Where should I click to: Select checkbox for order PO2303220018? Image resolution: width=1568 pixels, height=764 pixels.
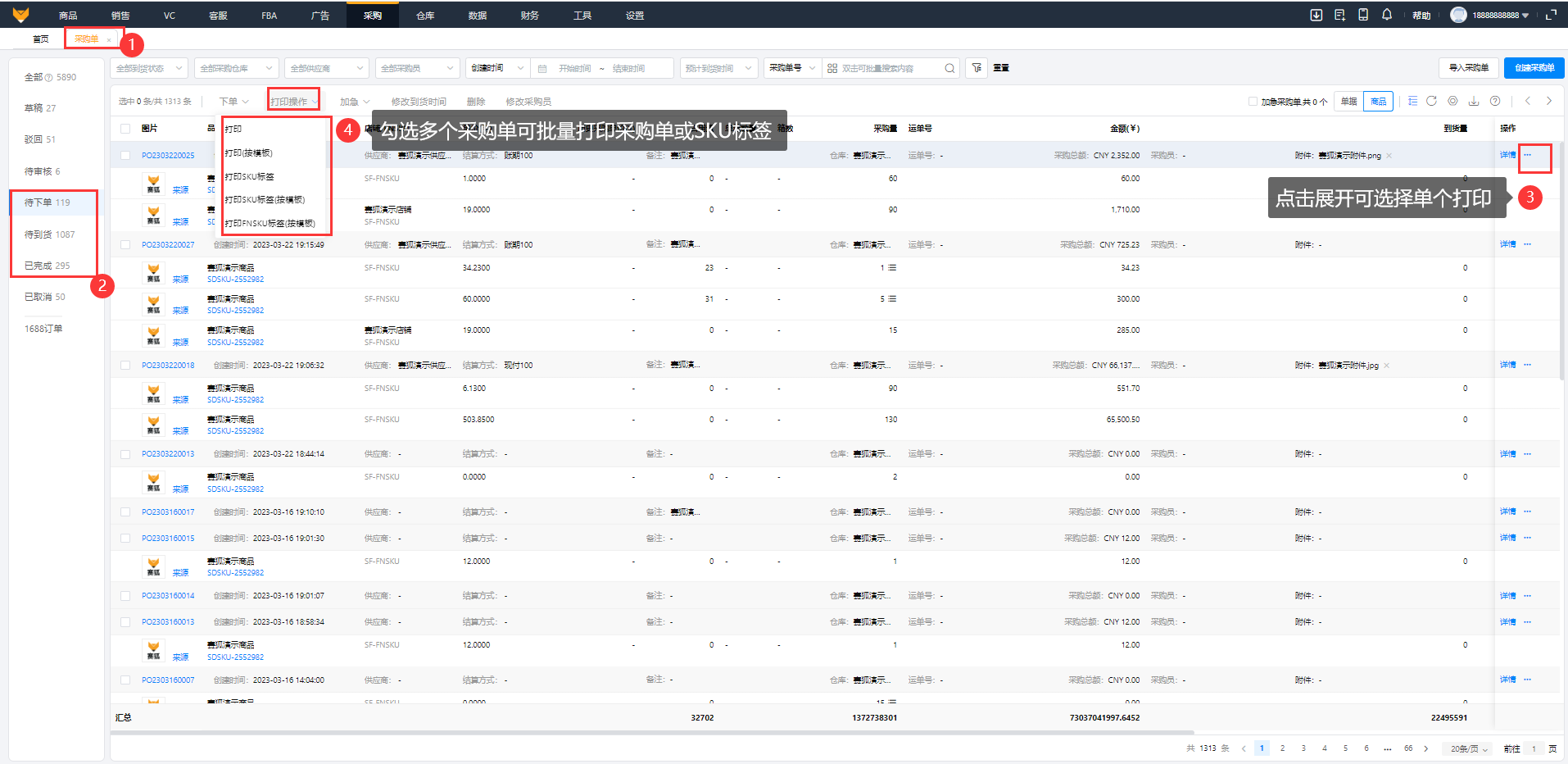125,365
